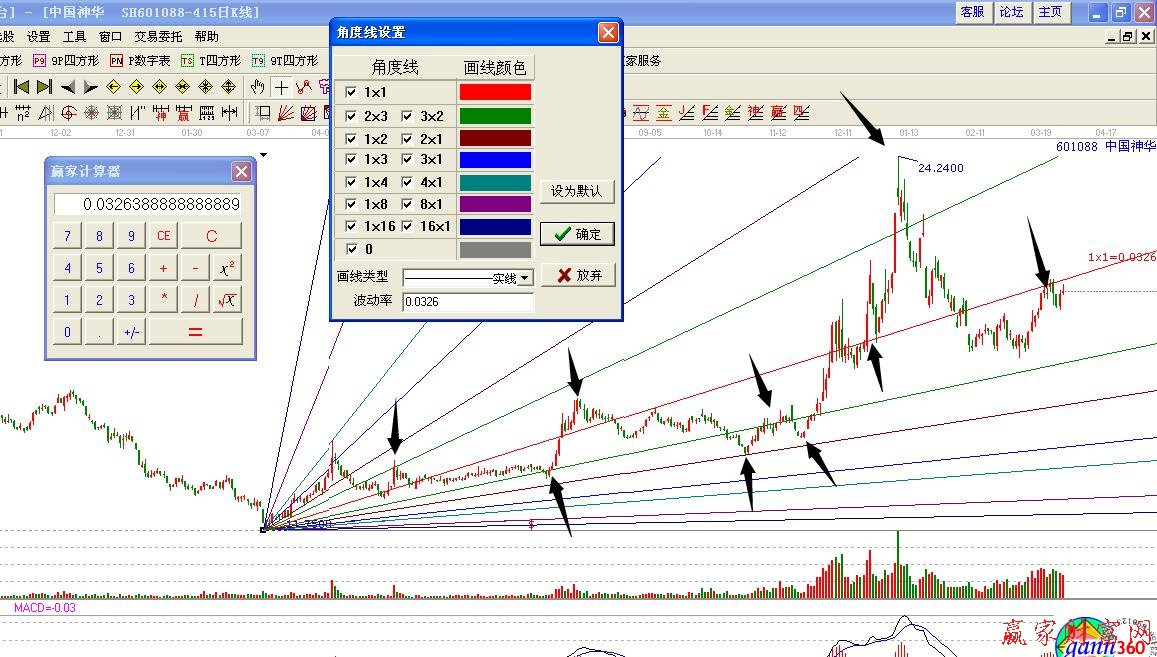Viewport: 1157px width, 657px height.
Task: Open the 交易委托 menu
Action: click(x=158, y=36)
